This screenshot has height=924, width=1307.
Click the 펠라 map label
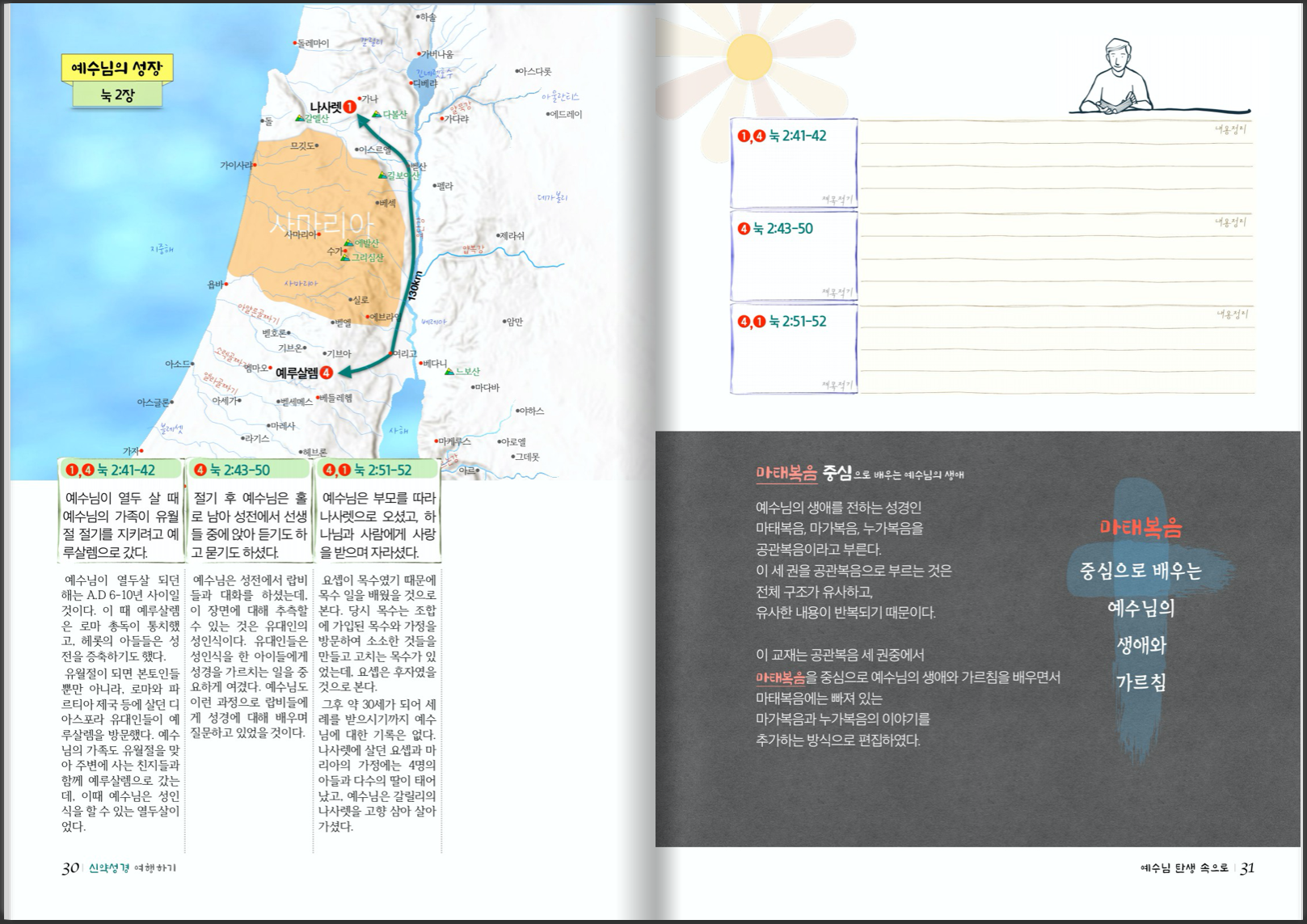click(445, 186)
